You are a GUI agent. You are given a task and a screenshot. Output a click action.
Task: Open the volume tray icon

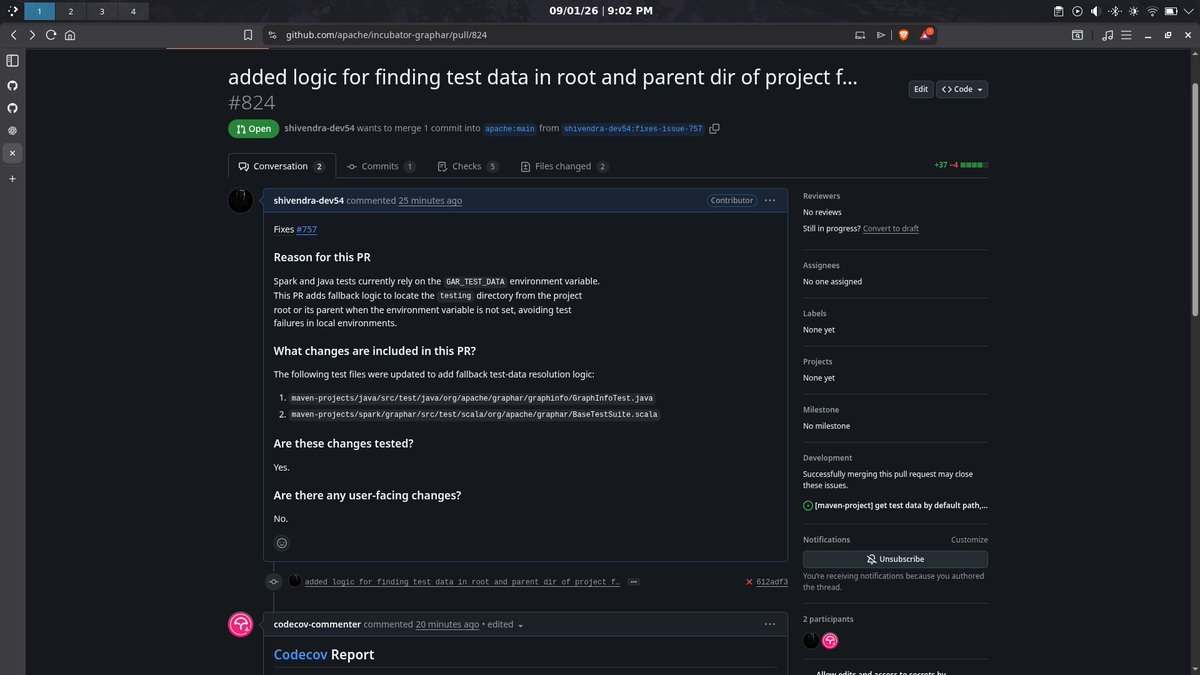point(1096,11)
